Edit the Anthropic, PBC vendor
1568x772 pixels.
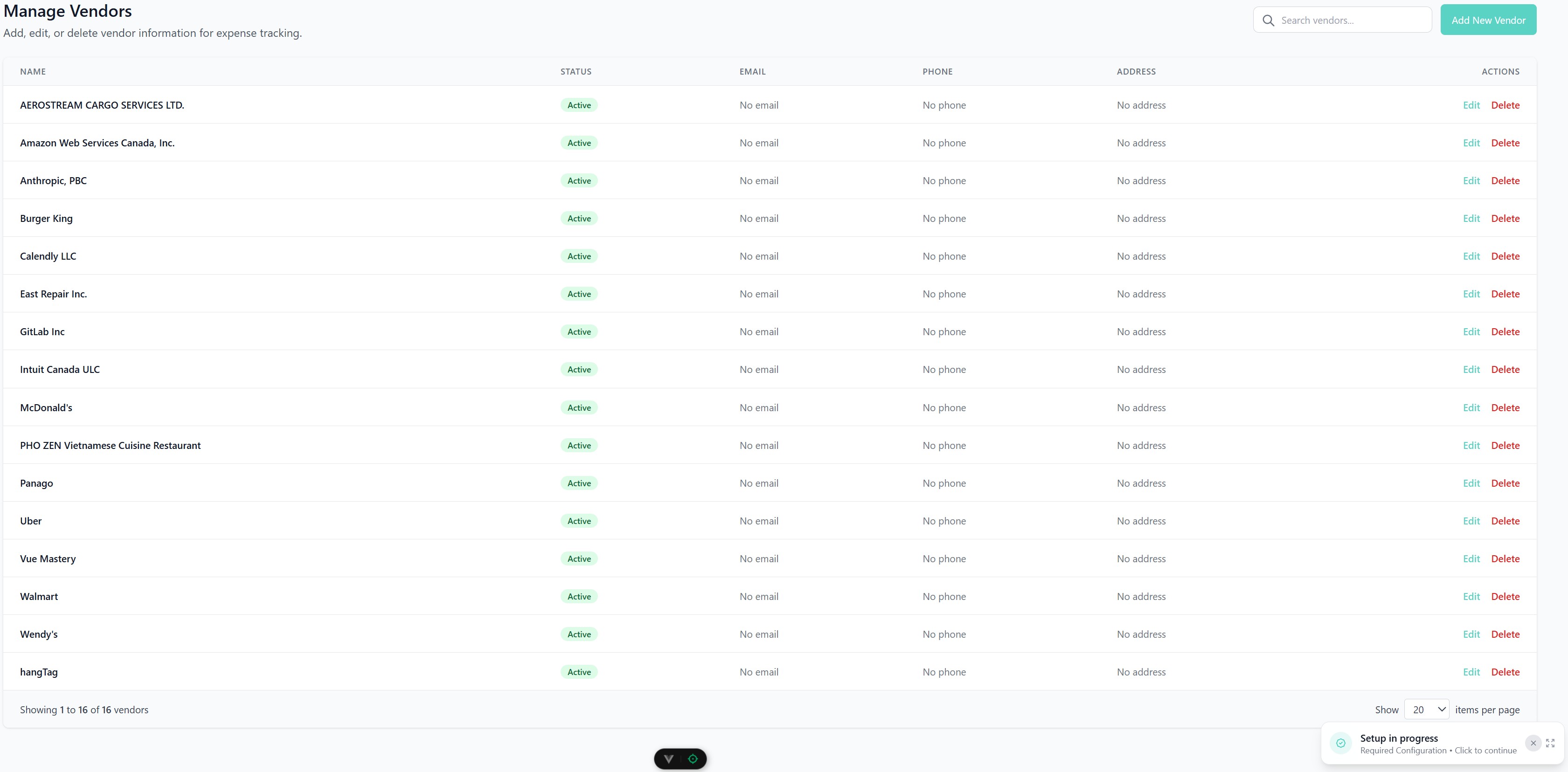click(x=1471, y=181)
